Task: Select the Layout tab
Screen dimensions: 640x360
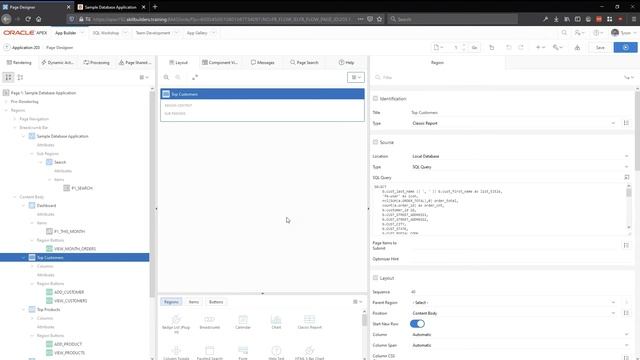Action: point(178,62)
